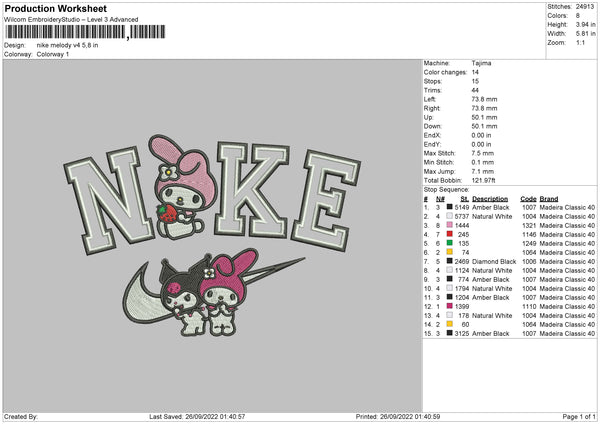Select the red swatch beside 245

(x=450, y=234)
